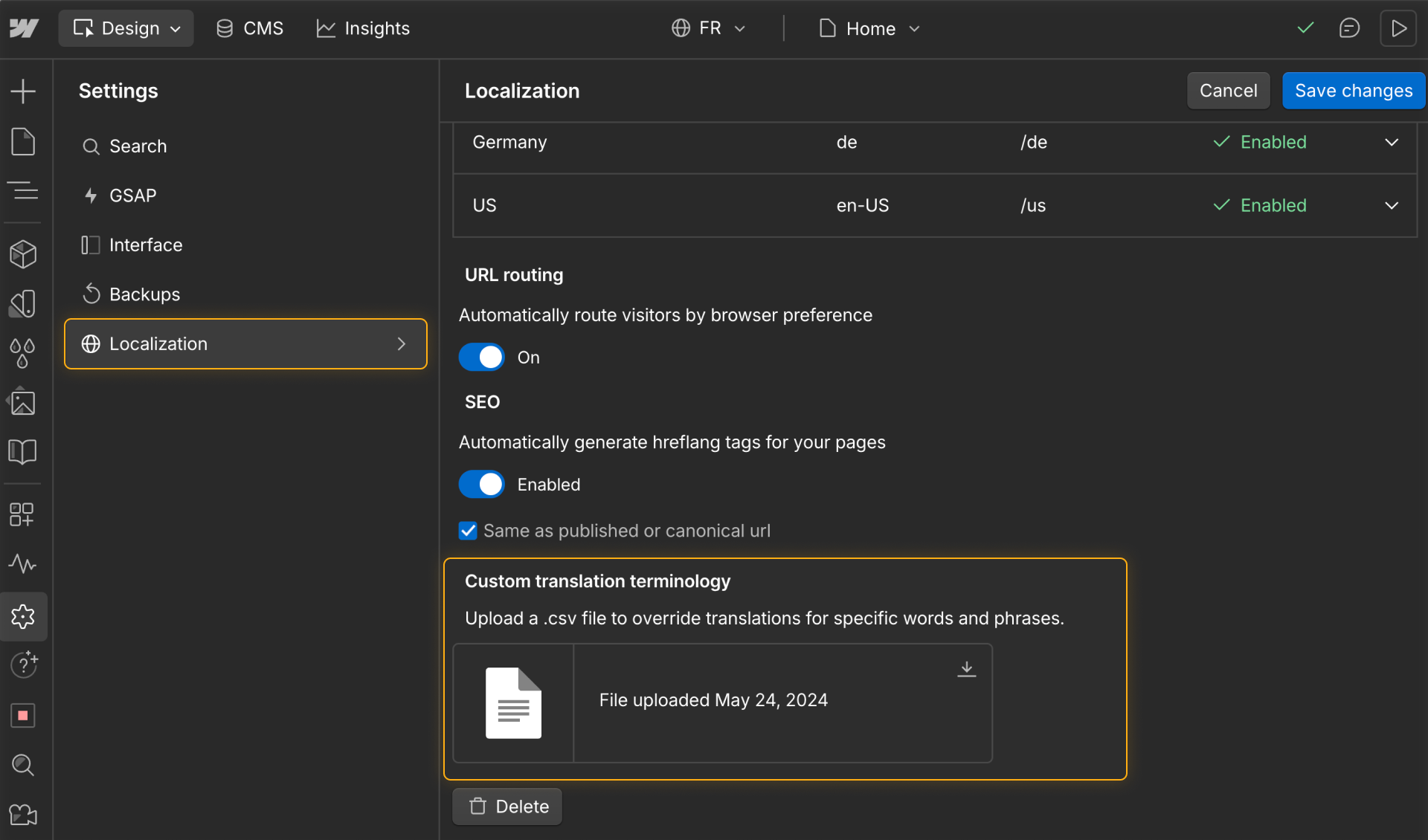
Task: Open the comments panel
Action: pos(1350,28)
